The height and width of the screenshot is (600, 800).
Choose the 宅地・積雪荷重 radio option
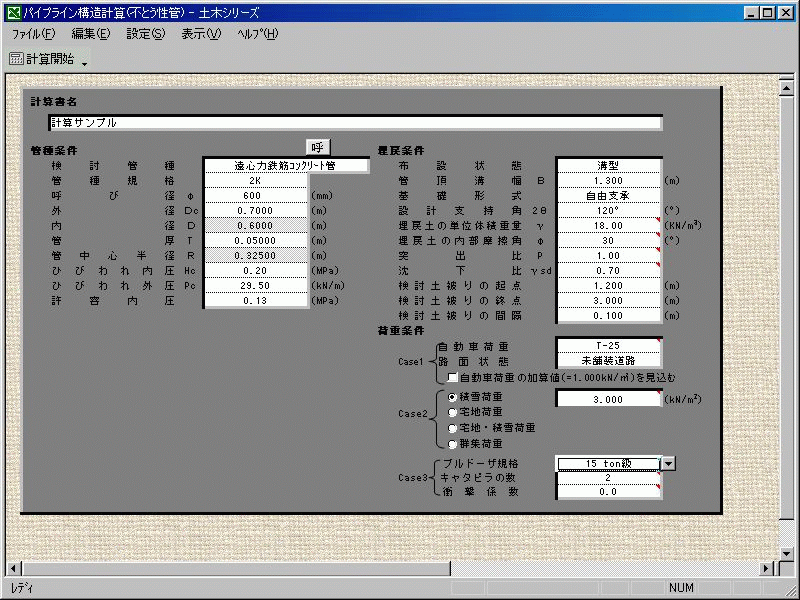pyautogui.click(x=453, y=427)
